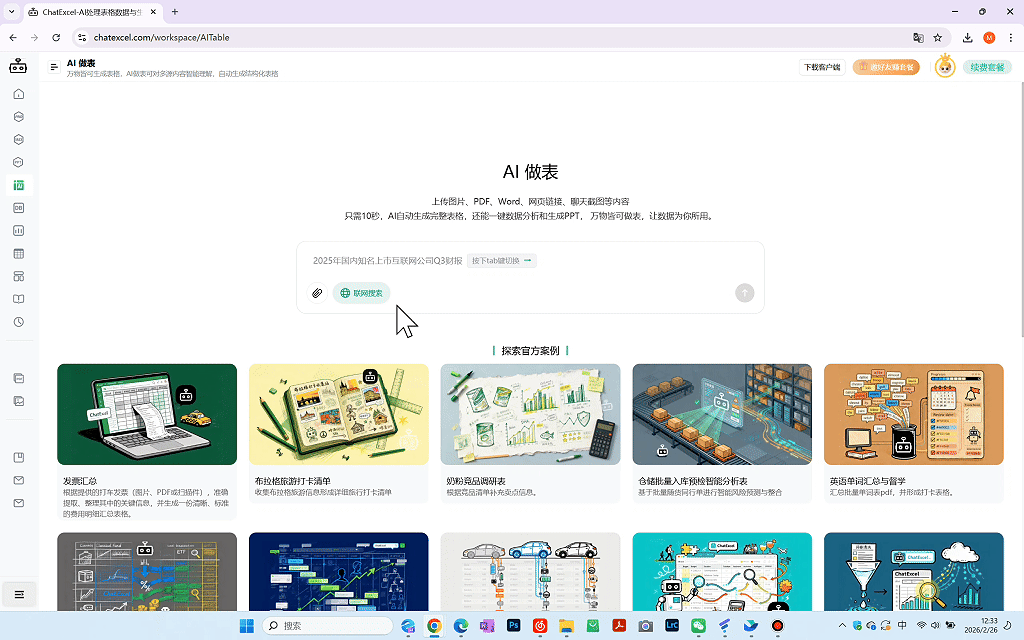The width and height of the screenshot is (1024, 640).
Task: Open the crowned user avatar
Action: click(944, 67)
